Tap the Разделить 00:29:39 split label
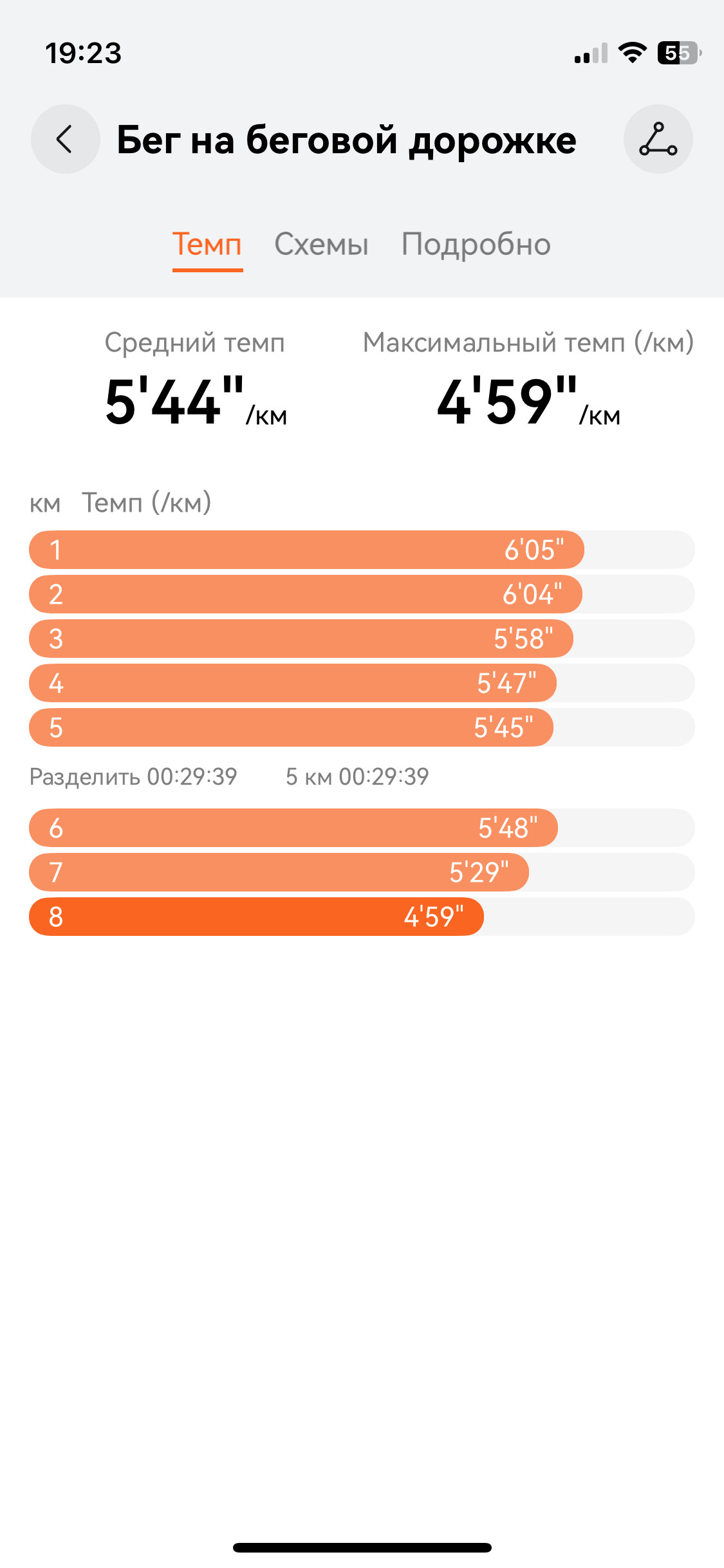 133,777
